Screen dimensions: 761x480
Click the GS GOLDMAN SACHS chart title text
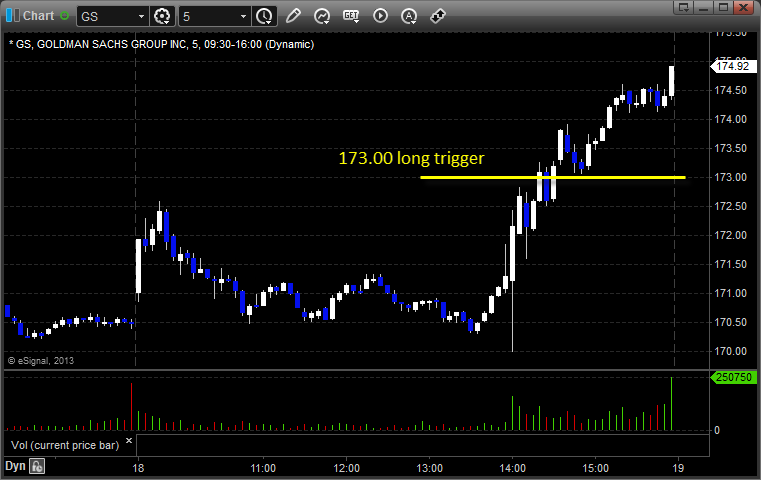tap(162, 44)
